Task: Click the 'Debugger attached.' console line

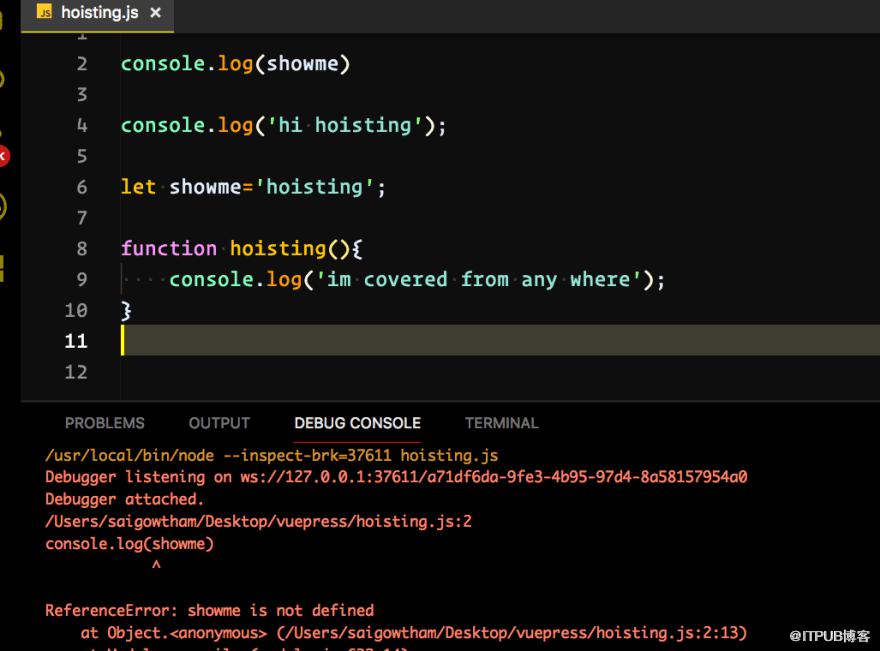Action: [125, 499]
